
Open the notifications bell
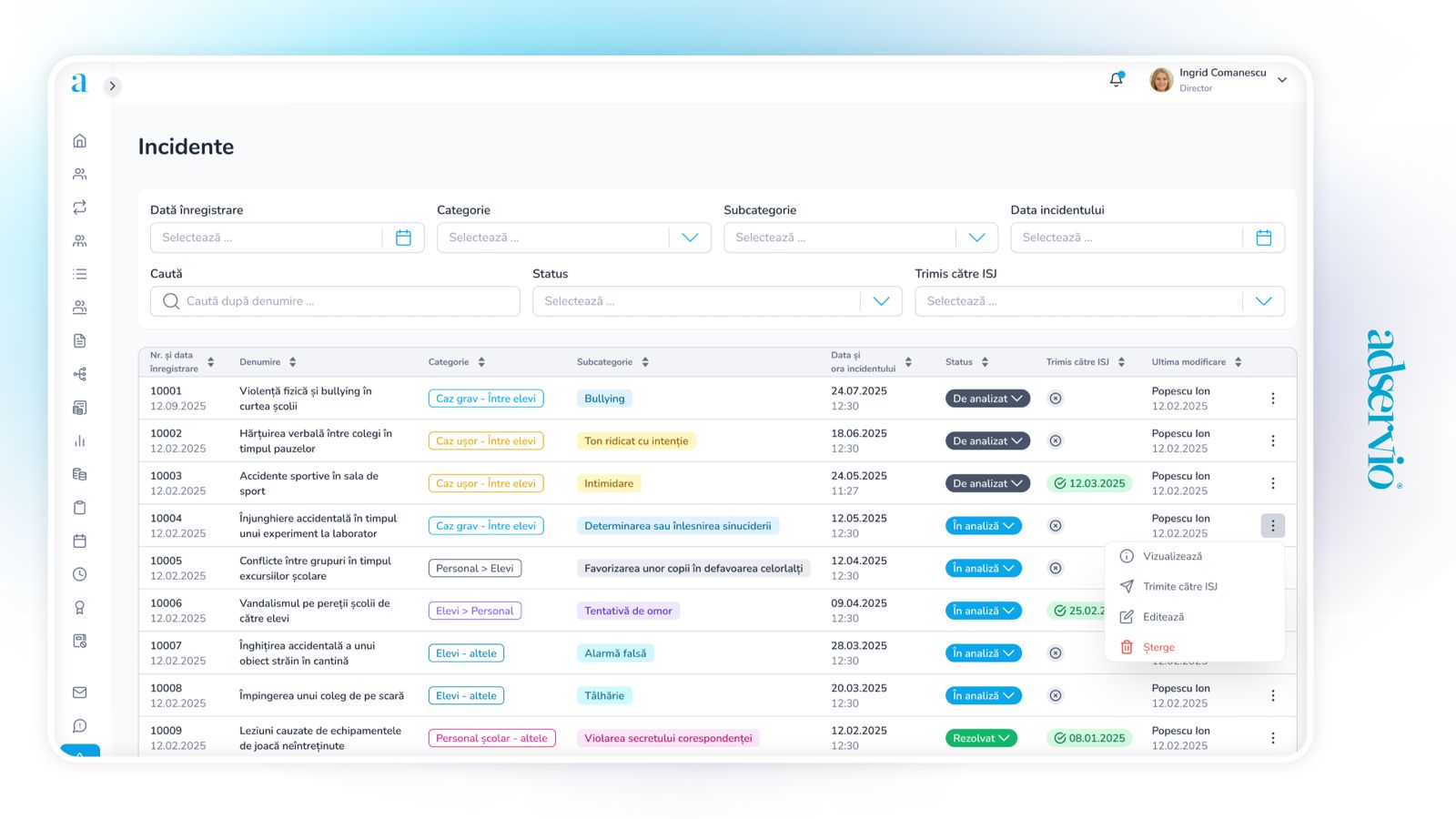(x=1117, y=80)
